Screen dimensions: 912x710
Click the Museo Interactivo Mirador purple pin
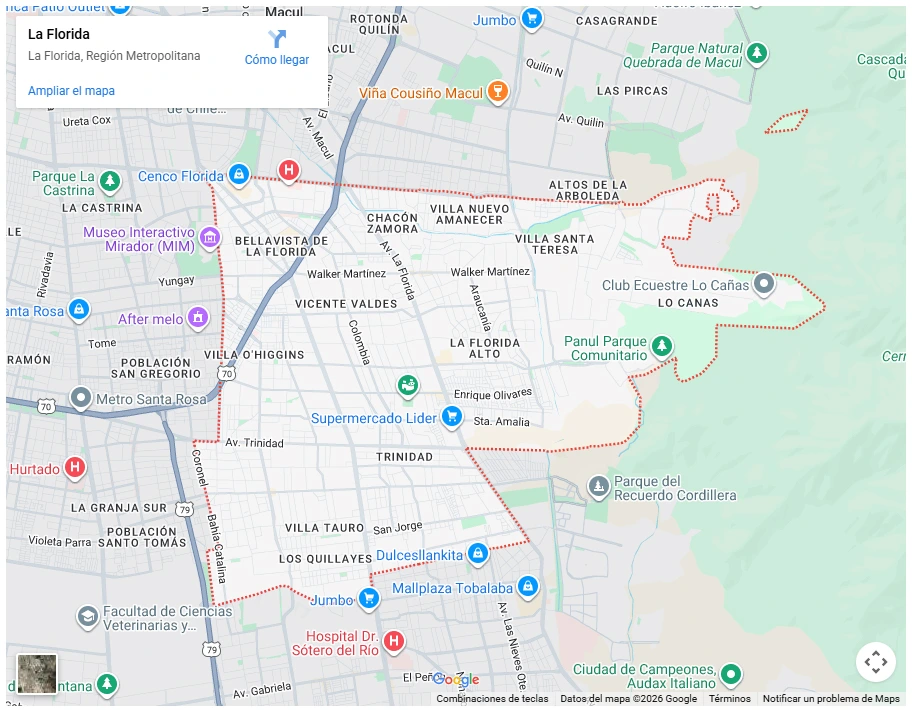(x=208, y=238)
